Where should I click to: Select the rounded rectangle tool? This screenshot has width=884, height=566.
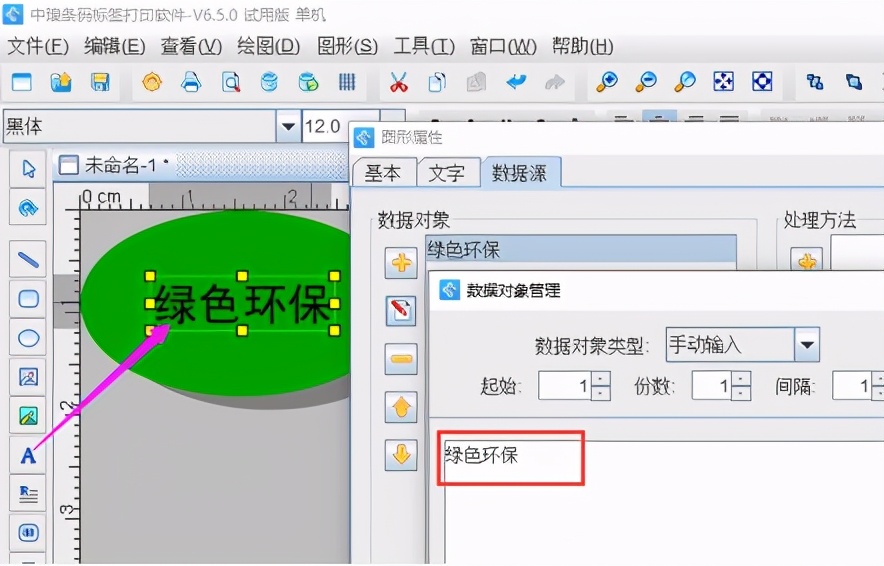[28, 298]
